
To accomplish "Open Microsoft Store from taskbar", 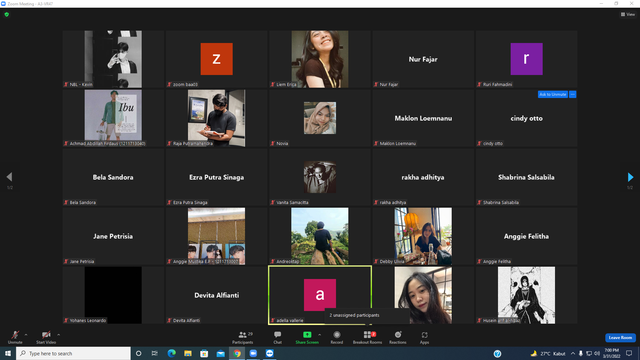I will (x=204, y=353).
